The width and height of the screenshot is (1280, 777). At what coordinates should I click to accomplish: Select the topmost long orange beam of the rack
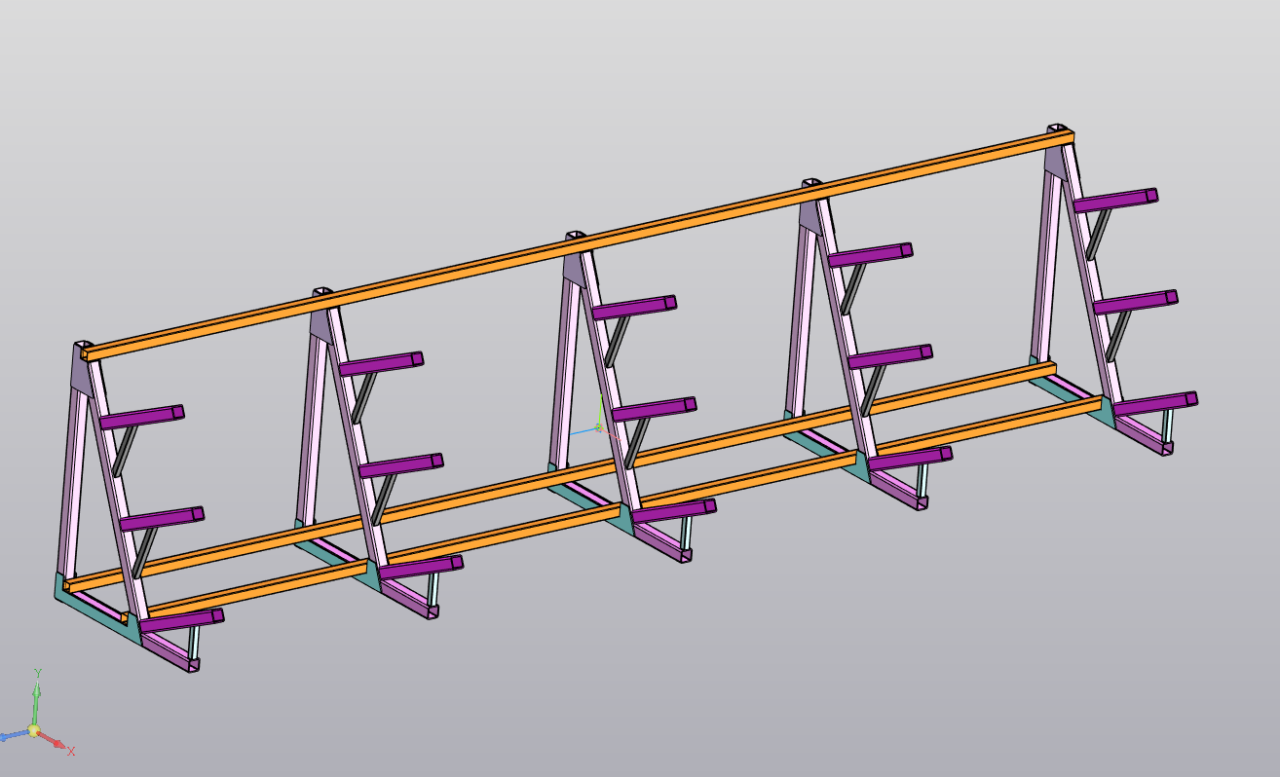click(x=578, y=244)
